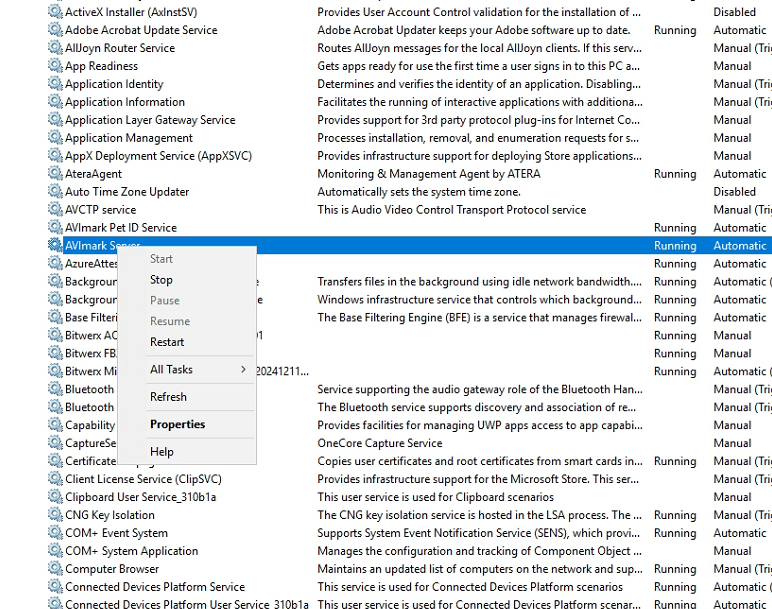The width and height of the screenshot is (772, 609).
Task: Select Client License Service (ClipSVC) name
Action: 143,479
